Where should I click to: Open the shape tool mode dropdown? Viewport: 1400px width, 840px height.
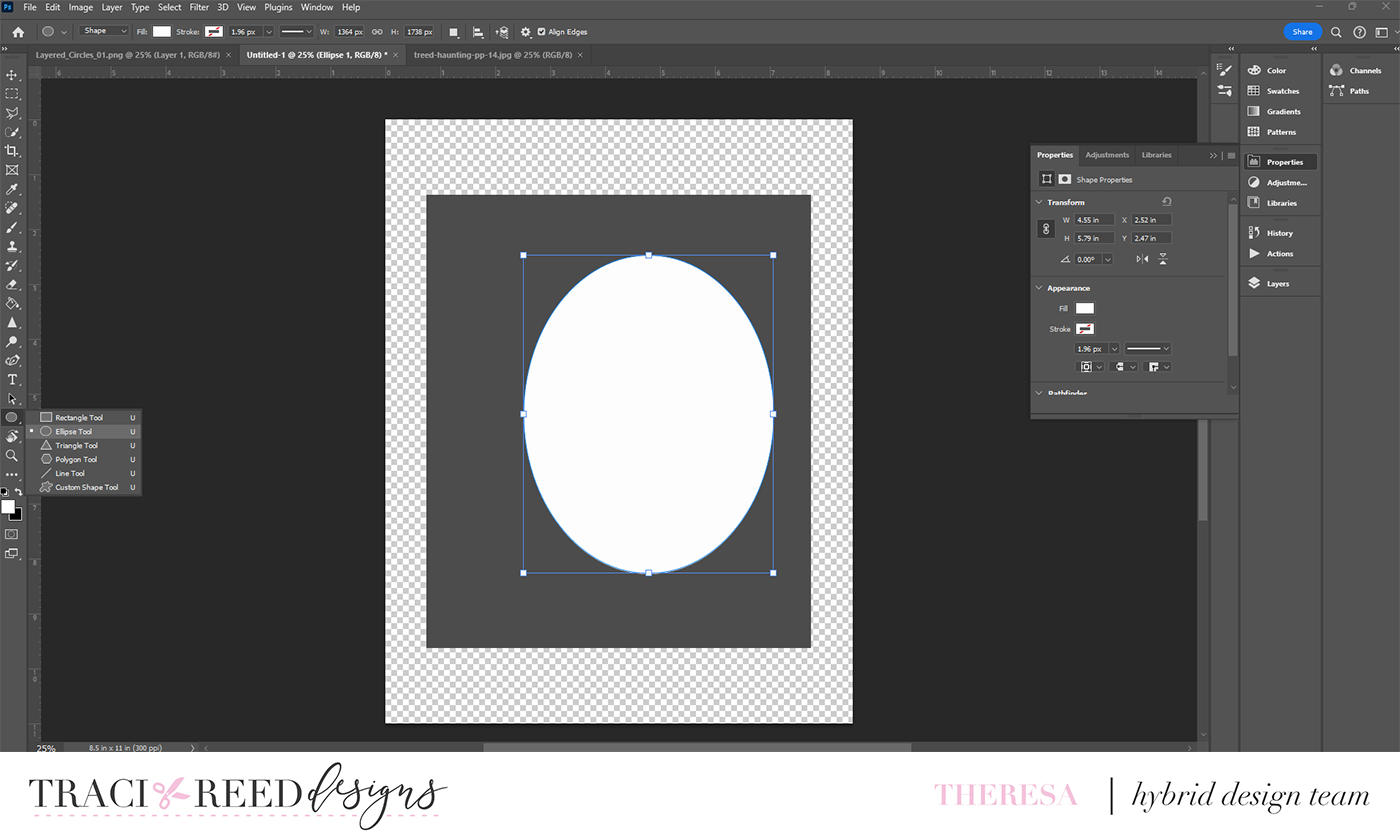click(103, 31)
